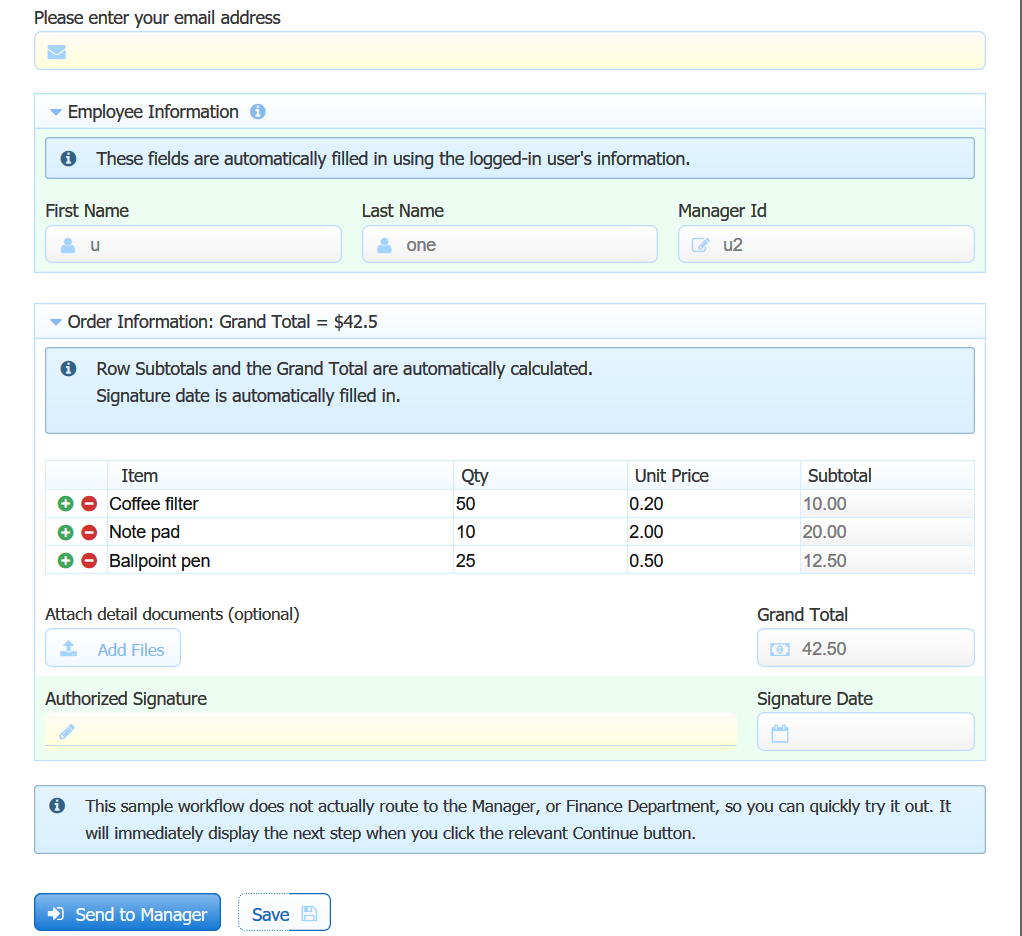
Task: Click the Manager Id input field
Action: pos(826,244)
